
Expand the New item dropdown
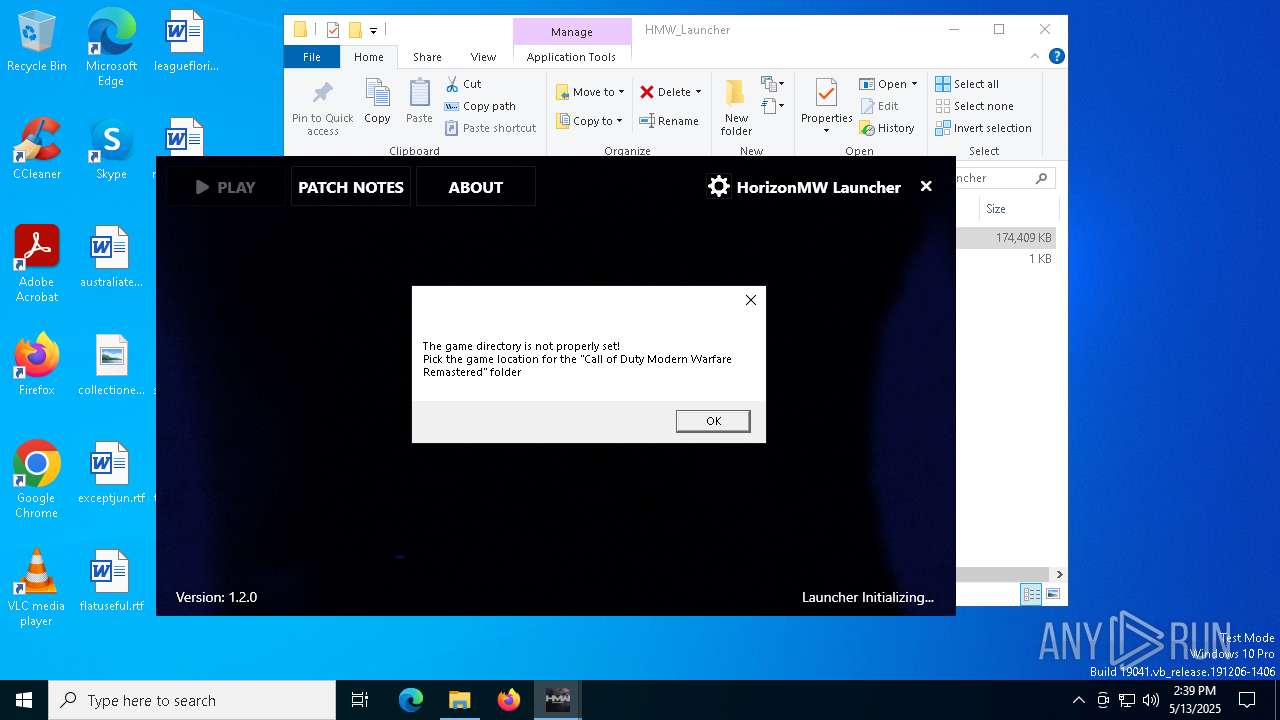tap(772, 84)
